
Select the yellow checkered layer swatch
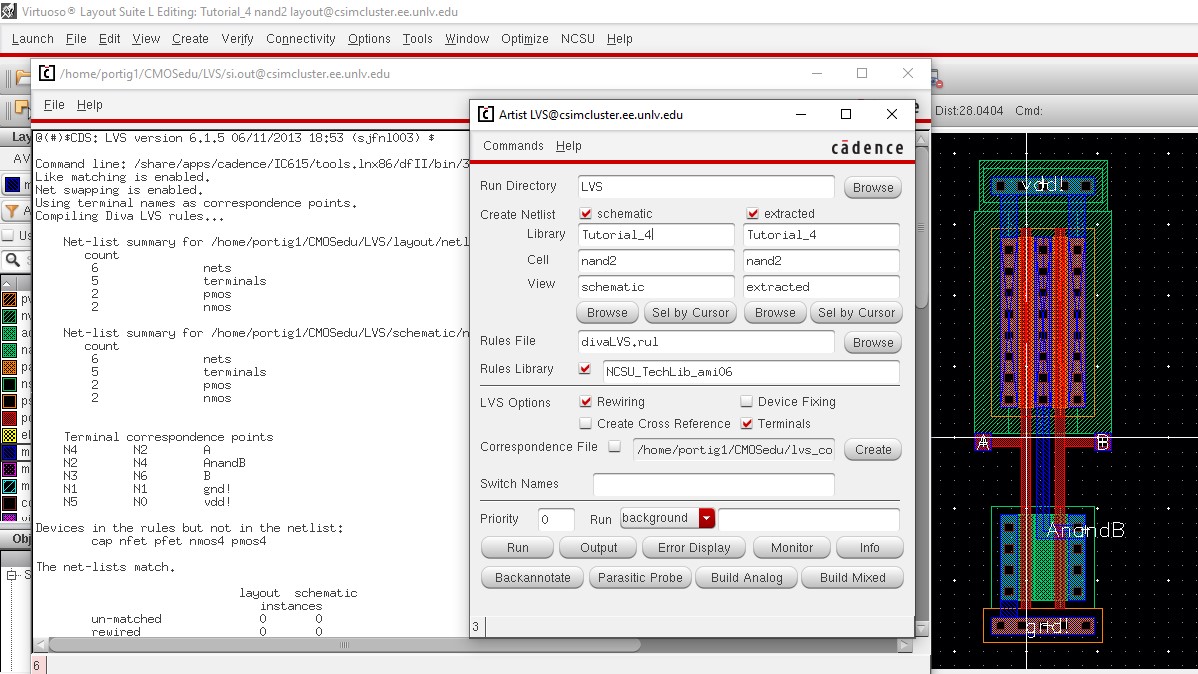(x=10, y=436)
